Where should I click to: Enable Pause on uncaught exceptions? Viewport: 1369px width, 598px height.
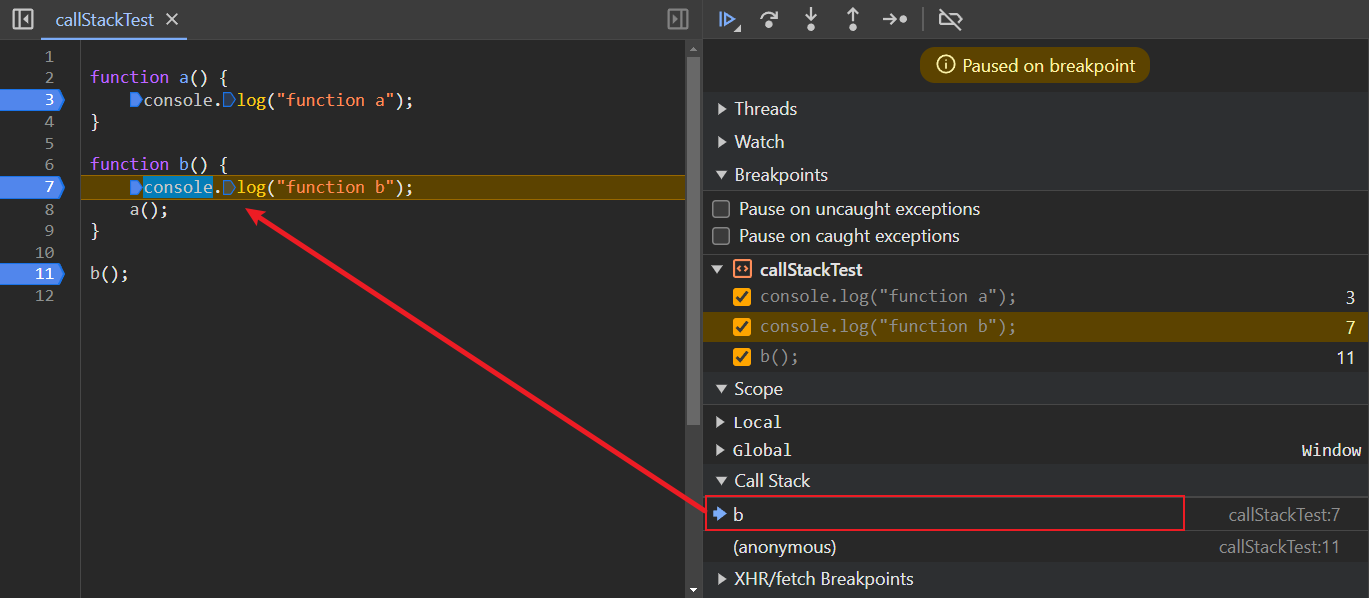[x=721, y=209]
